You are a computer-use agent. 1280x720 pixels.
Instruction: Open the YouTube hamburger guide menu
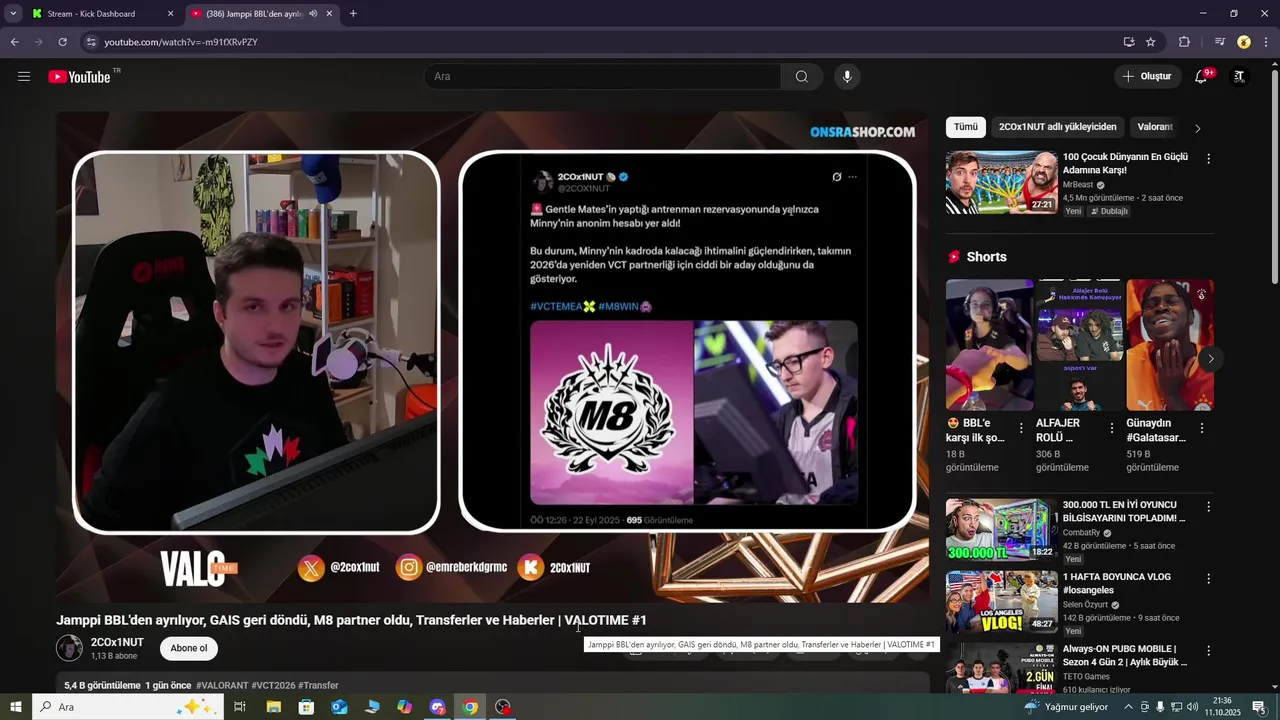click(x=24, y=76)
